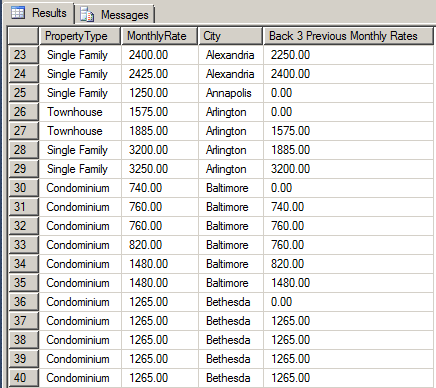Open the Messages tab
Viewport: 436px width, 388px height.
click(x=115, y=15)
